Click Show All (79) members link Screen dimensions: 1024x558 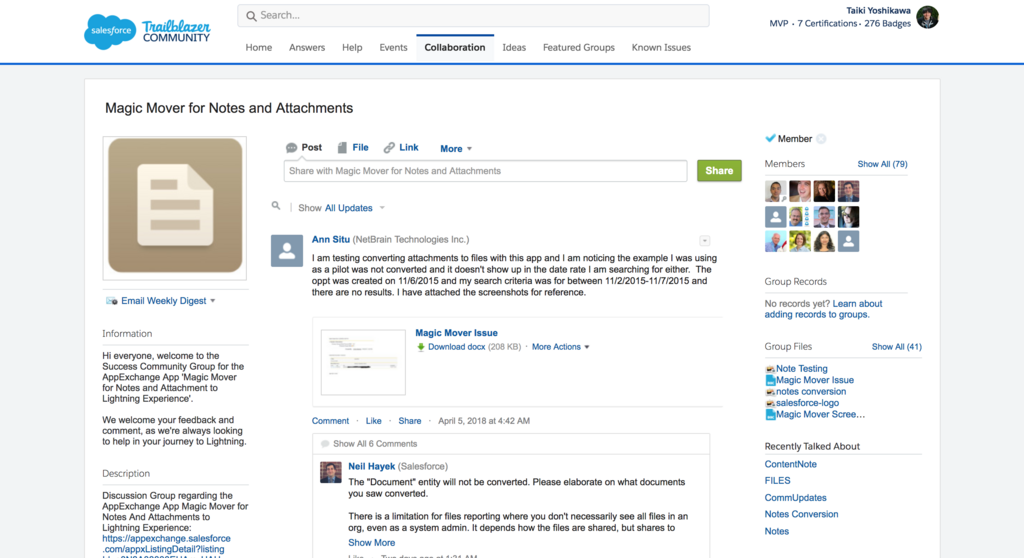tap(882, 164)
